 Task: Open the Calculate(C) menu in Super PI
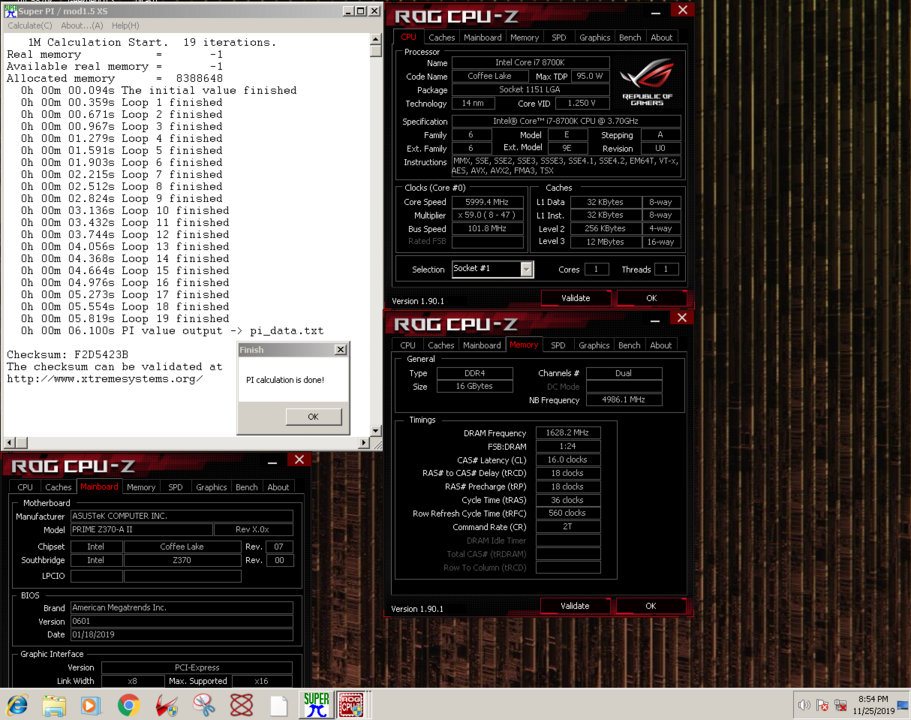pos(30,26)
